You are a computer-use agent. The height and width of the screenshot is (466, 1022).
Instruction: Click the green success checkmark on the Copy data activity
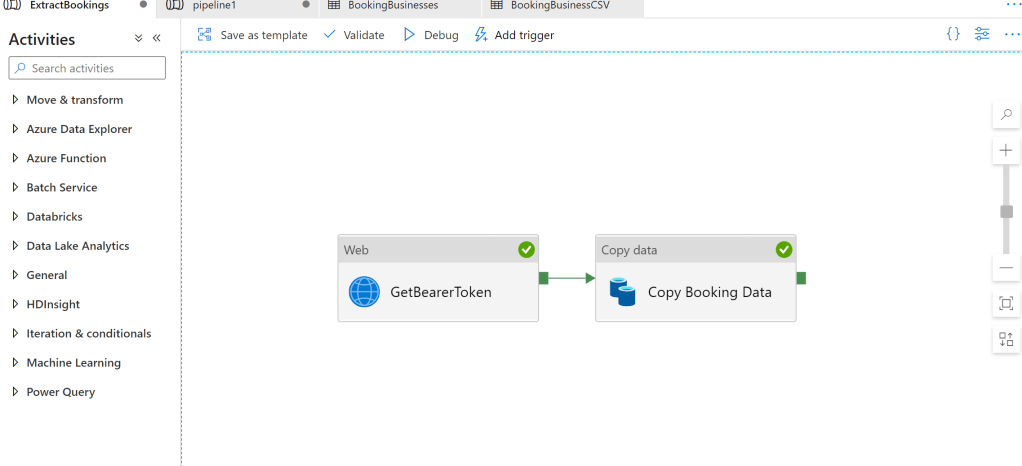point(784,250)
